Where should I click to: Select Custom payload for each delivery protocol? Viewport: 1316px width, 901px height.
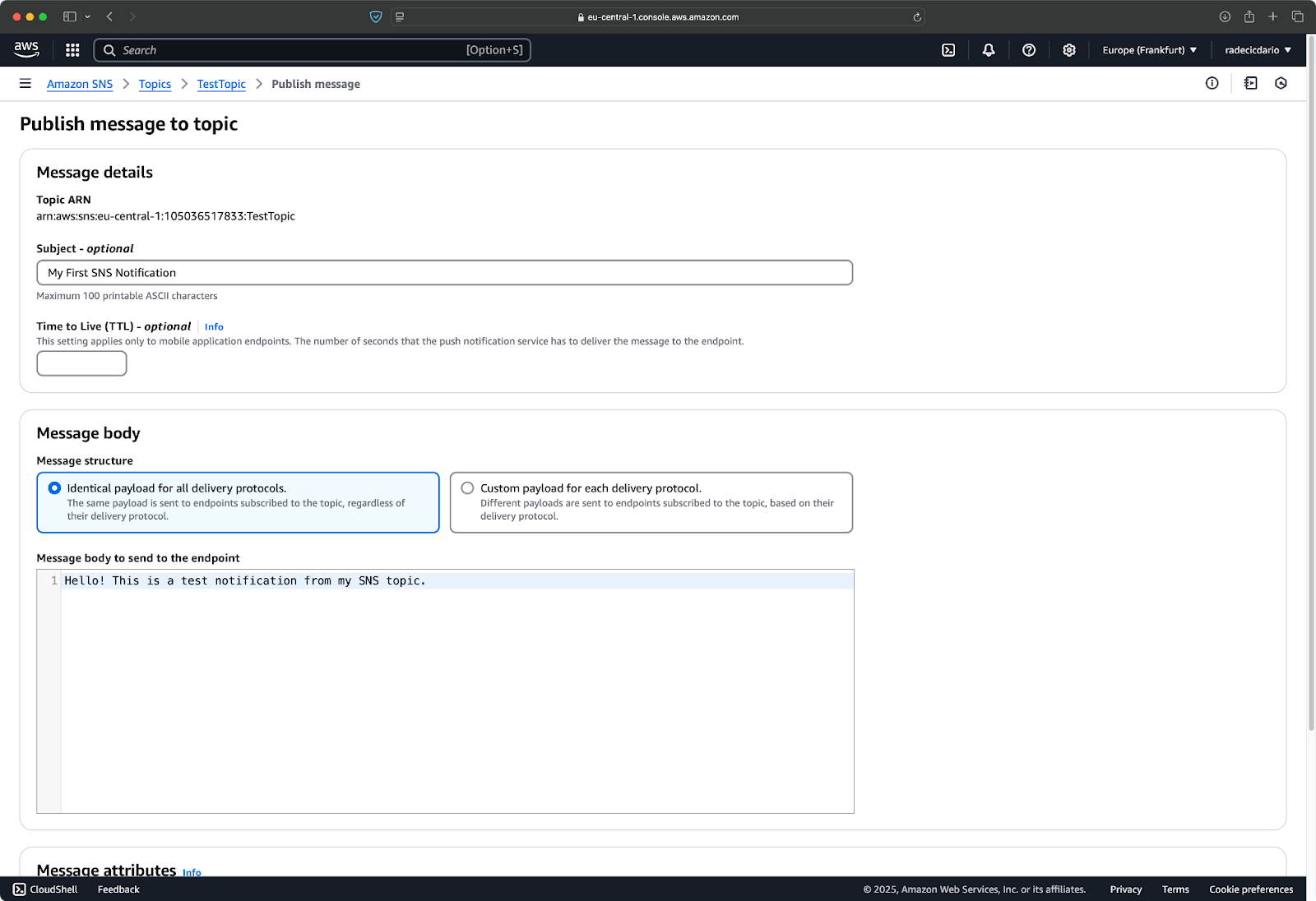651,502
